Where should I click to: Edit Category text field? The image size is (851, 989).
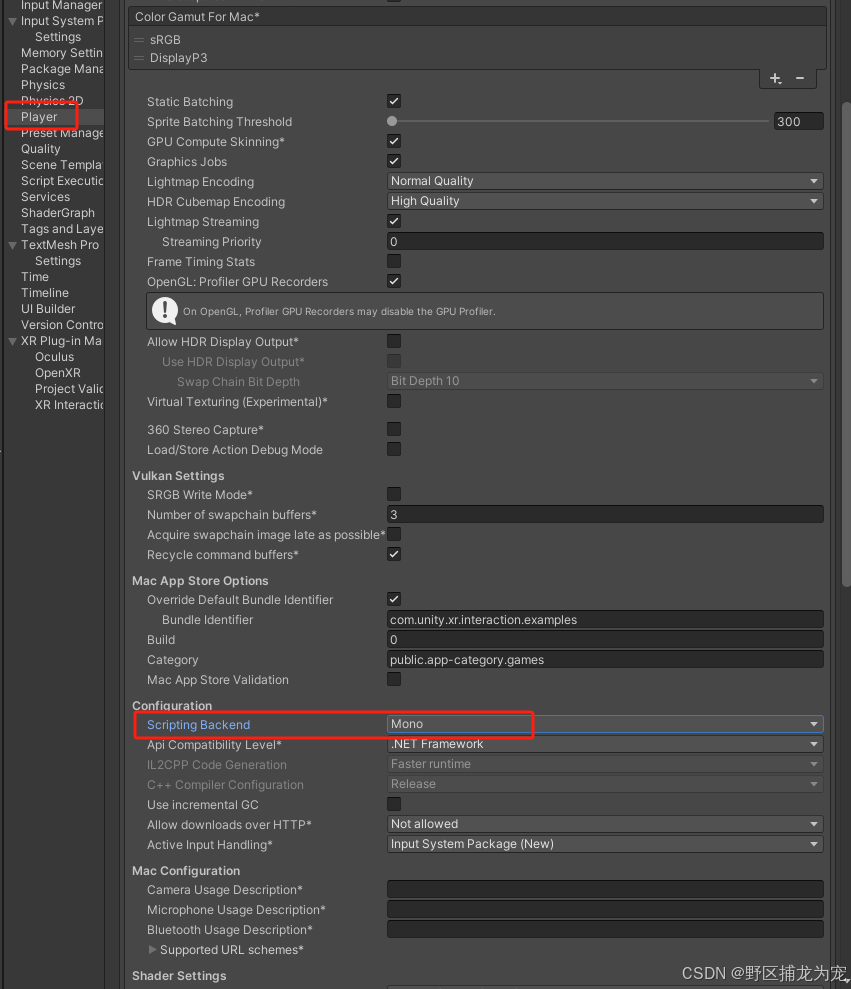pos(605,660)
